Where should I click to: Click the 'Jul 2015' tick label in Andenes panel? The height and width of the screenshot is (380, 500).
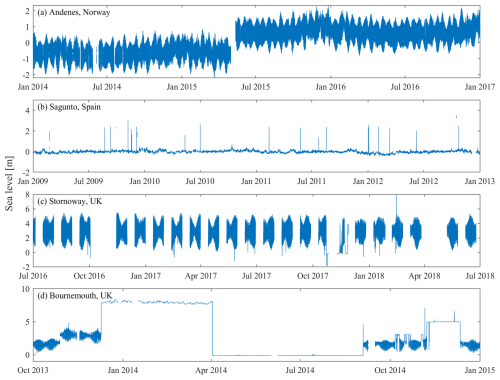pyautogui.click(x=256, y=87)
